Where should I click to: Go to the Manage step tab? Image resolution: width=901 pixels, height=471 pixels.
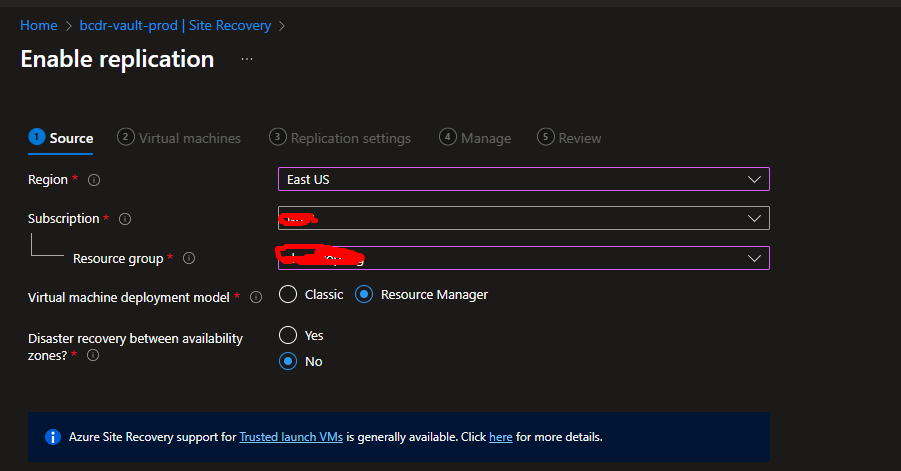click(x=485, y=138)
